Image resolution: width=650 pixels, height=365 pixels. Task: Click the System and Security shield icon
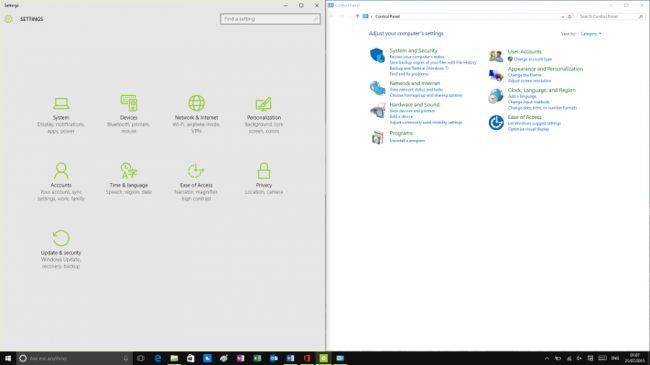pyautogui.click(x=377, y=55)
